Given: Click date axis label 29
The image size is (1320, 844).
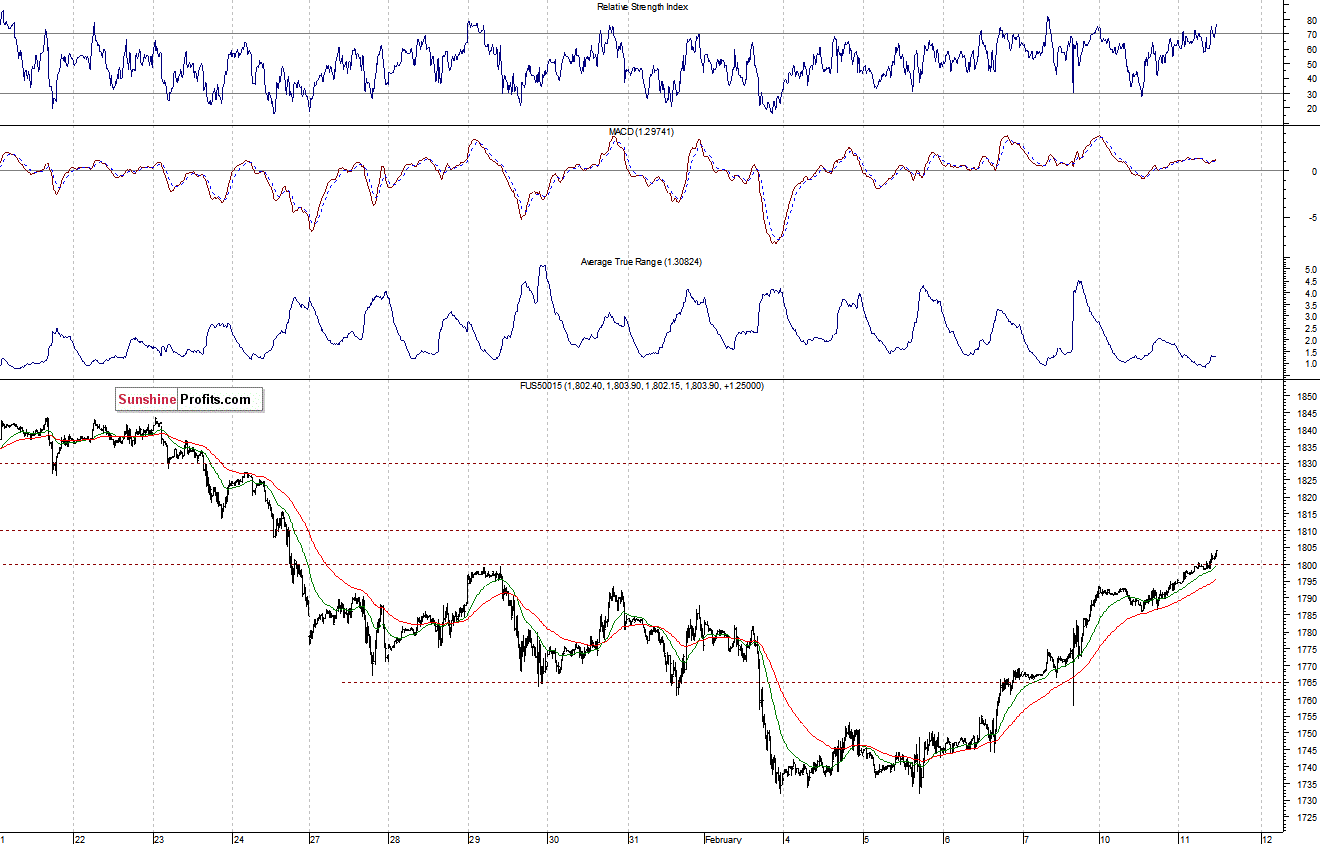Looking at the screenshot, I should (x=476, y=839).
